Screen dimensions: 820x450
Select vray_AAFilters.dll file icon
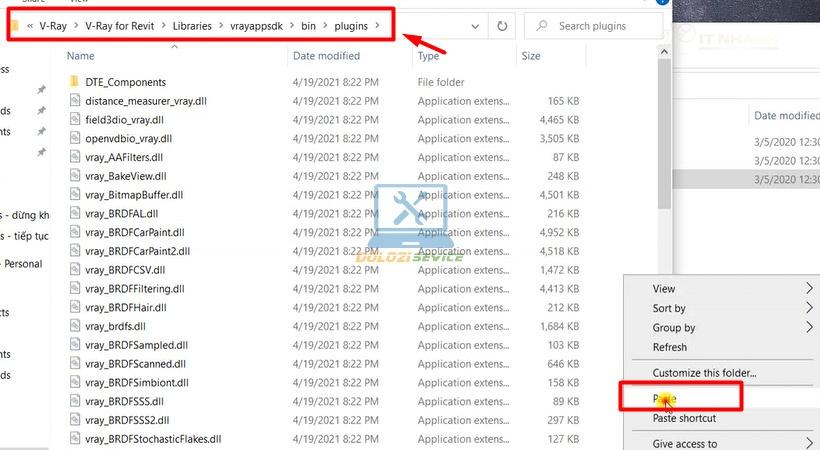click(75, 156)
